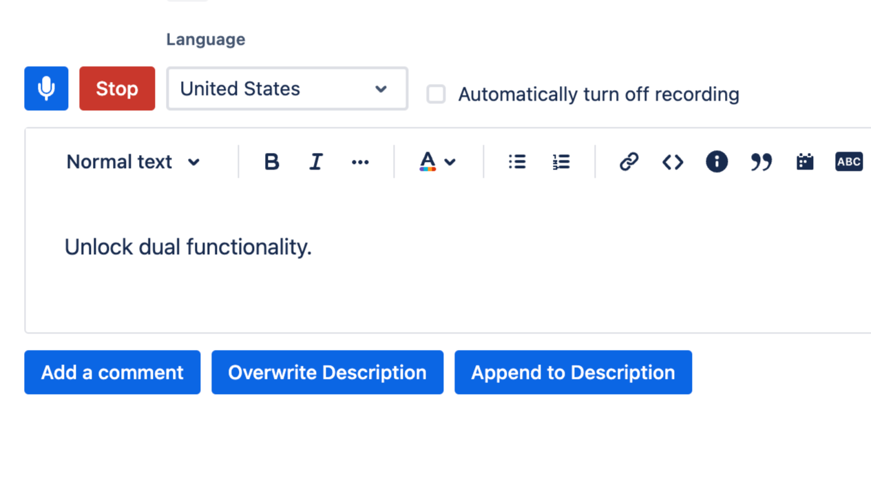Open more formatting options ellipsis
The image size is (871, 496).
pyautogui.click(x=360, y=162)
